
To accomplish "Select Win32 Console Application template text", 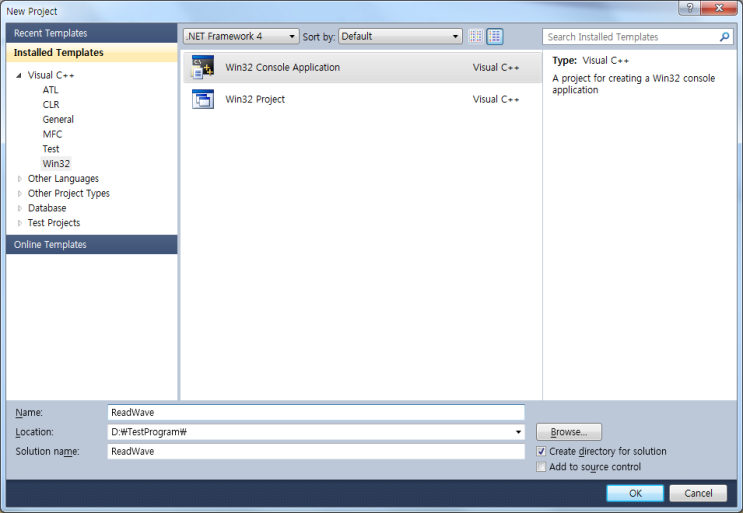I will pos(282,67).
